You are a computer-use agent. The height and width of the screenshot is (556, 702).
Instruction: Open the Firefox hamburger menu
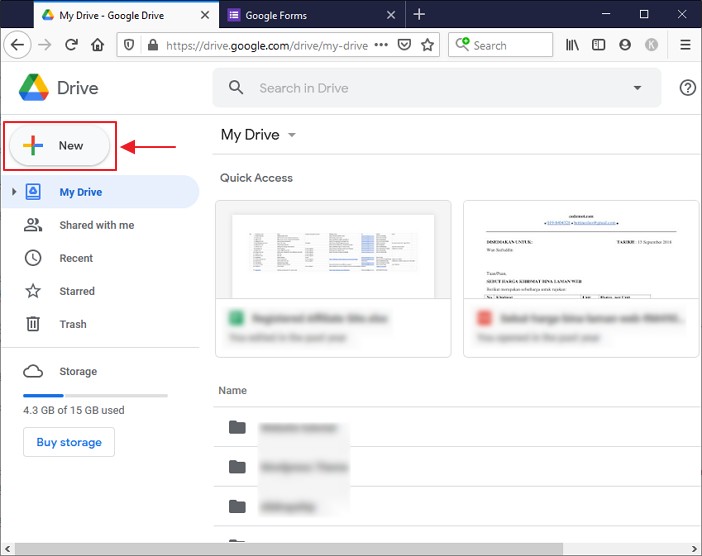pos(685,45)
